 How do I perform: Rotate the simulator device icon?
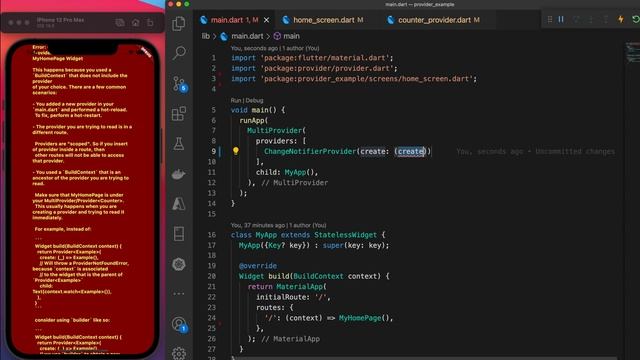coord(150,23)
